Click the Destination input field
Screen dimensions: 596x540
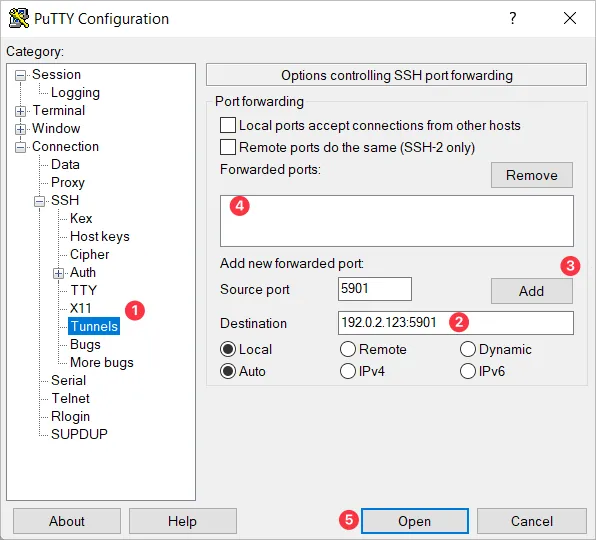455,323
